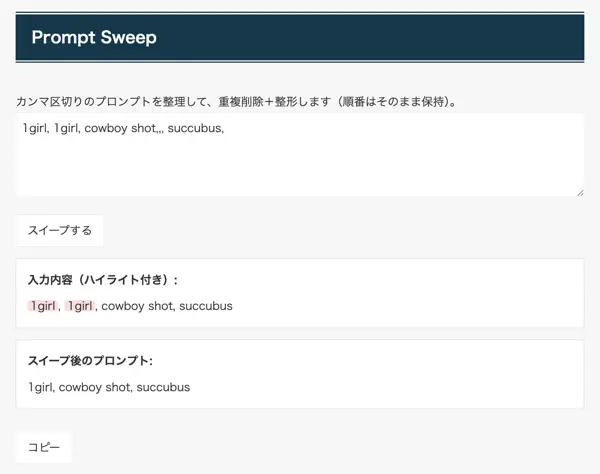
Task: Select the first highlighted 1girl tag
Action: [42, 306]
